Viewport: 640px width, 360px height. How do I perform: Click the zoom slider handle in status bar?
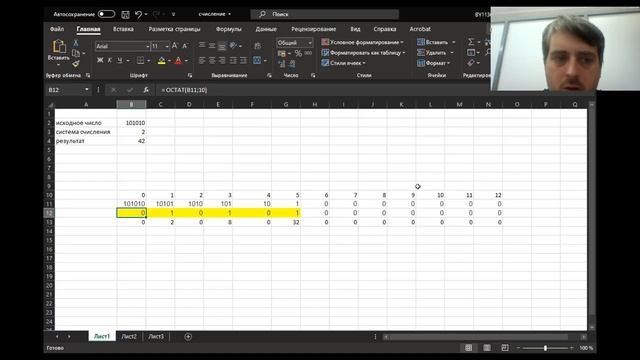click(x=545, y=348)
